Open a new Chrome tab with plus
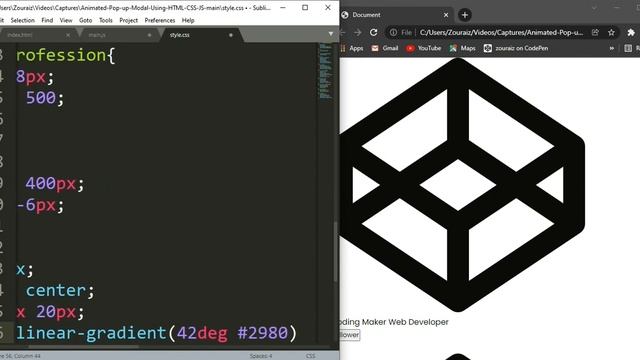 [x=464, y=15]
